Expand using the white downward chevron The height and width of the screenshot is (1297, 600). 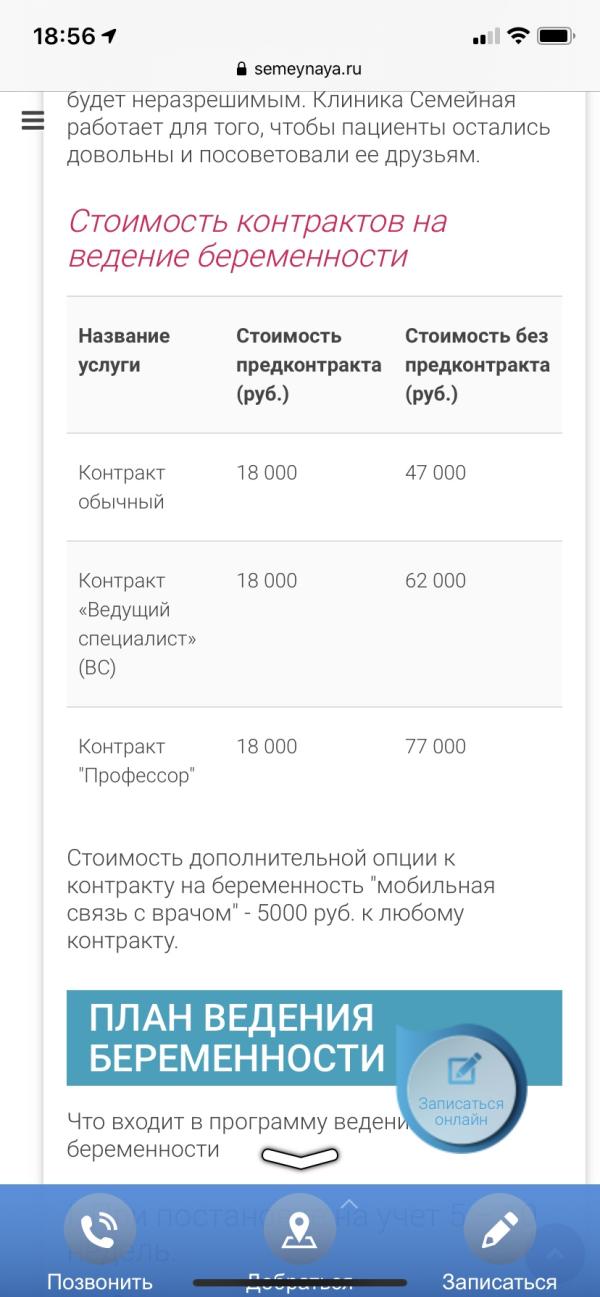[300, 1157]
